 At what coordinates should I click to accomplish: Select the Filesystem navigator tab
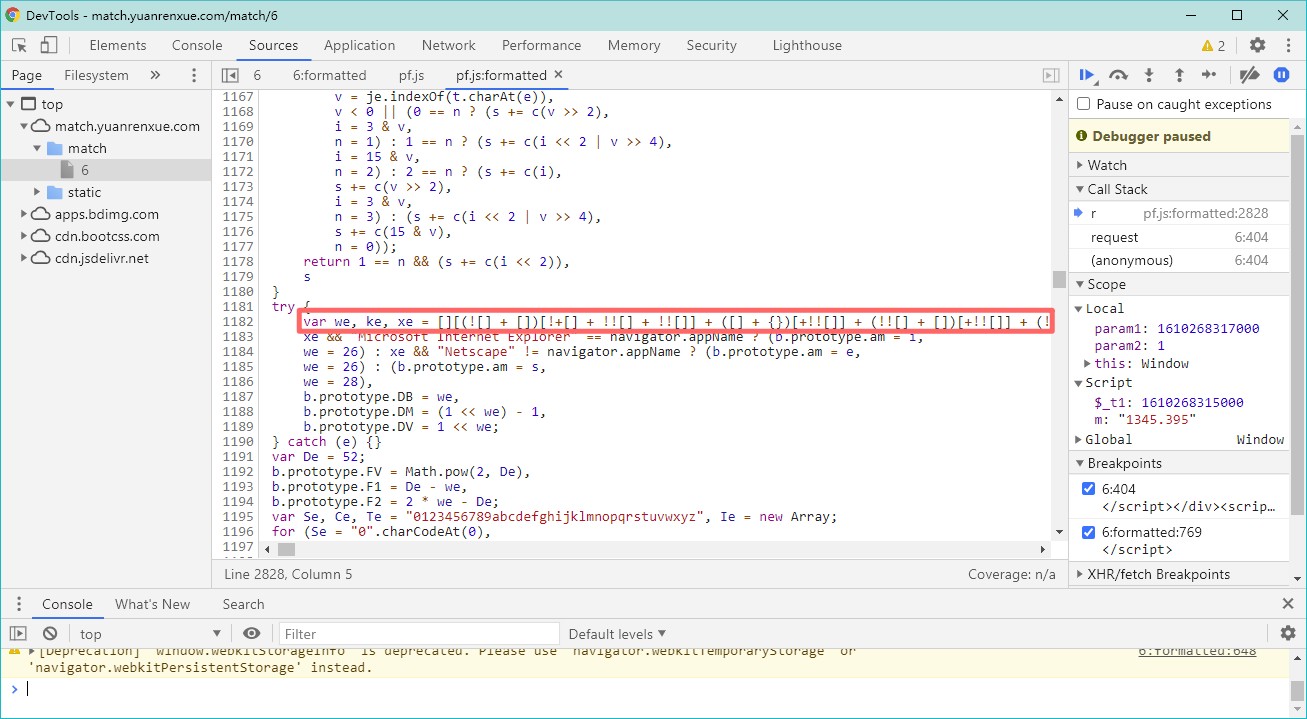pyautogui.click(x=96, y=75)
